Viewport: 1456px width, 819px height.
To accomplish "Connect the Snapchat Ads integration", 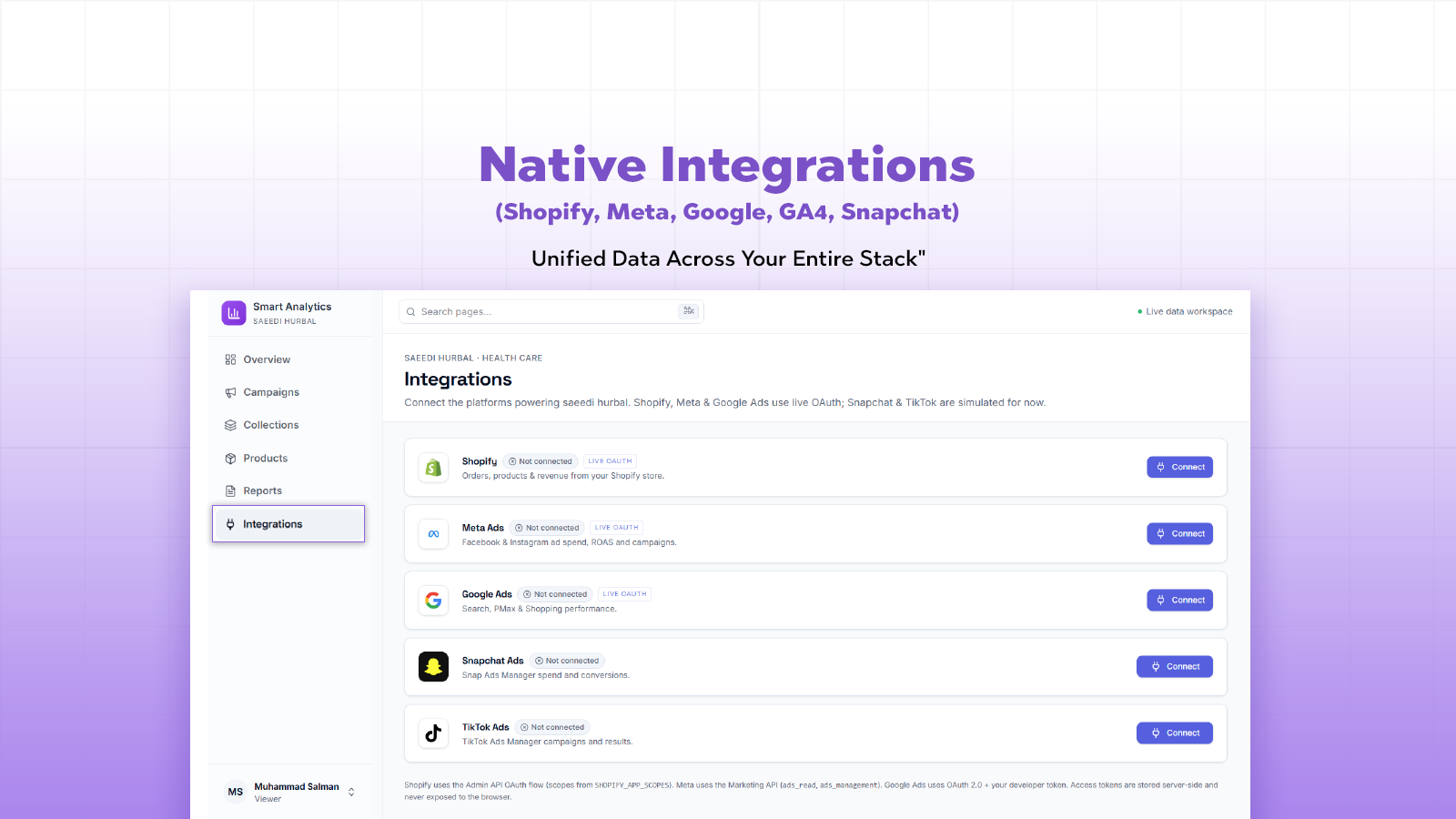I will tap(1175, 666).
